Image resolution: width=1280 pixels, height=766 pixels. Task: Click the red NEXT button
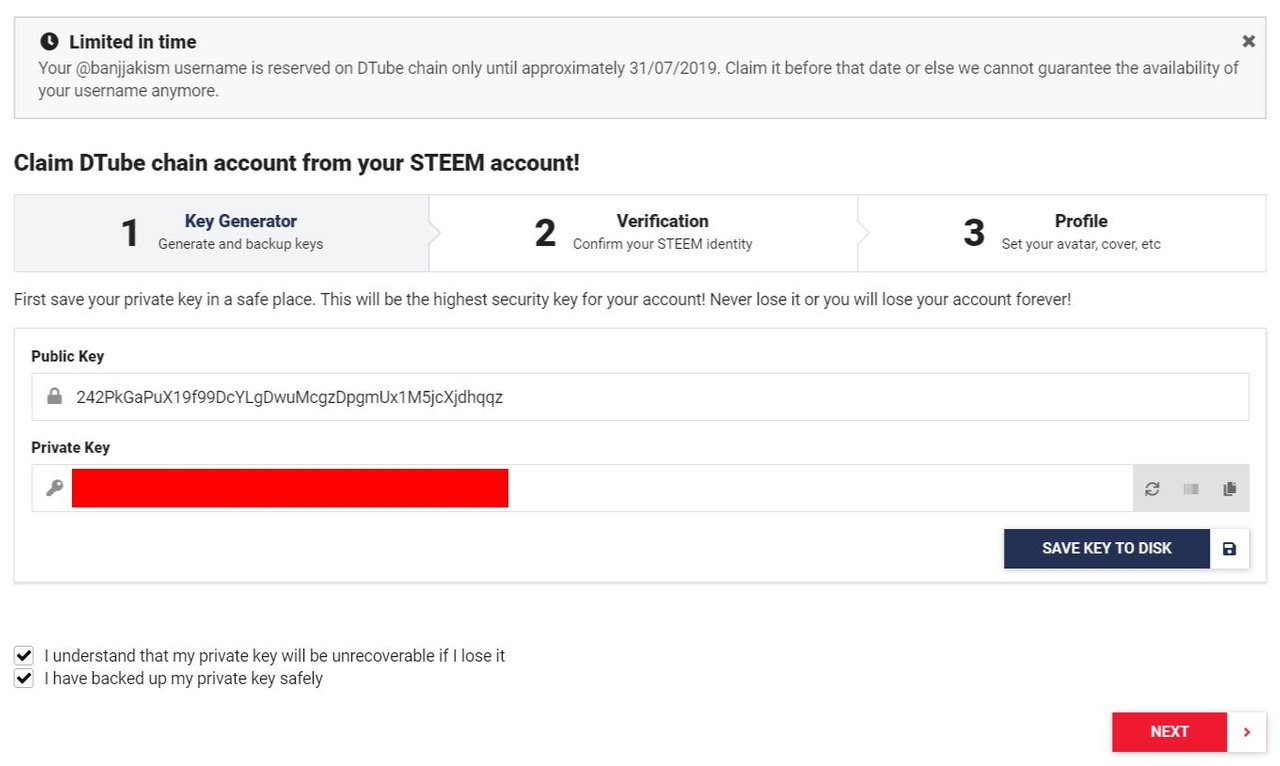click(1169, 732)
